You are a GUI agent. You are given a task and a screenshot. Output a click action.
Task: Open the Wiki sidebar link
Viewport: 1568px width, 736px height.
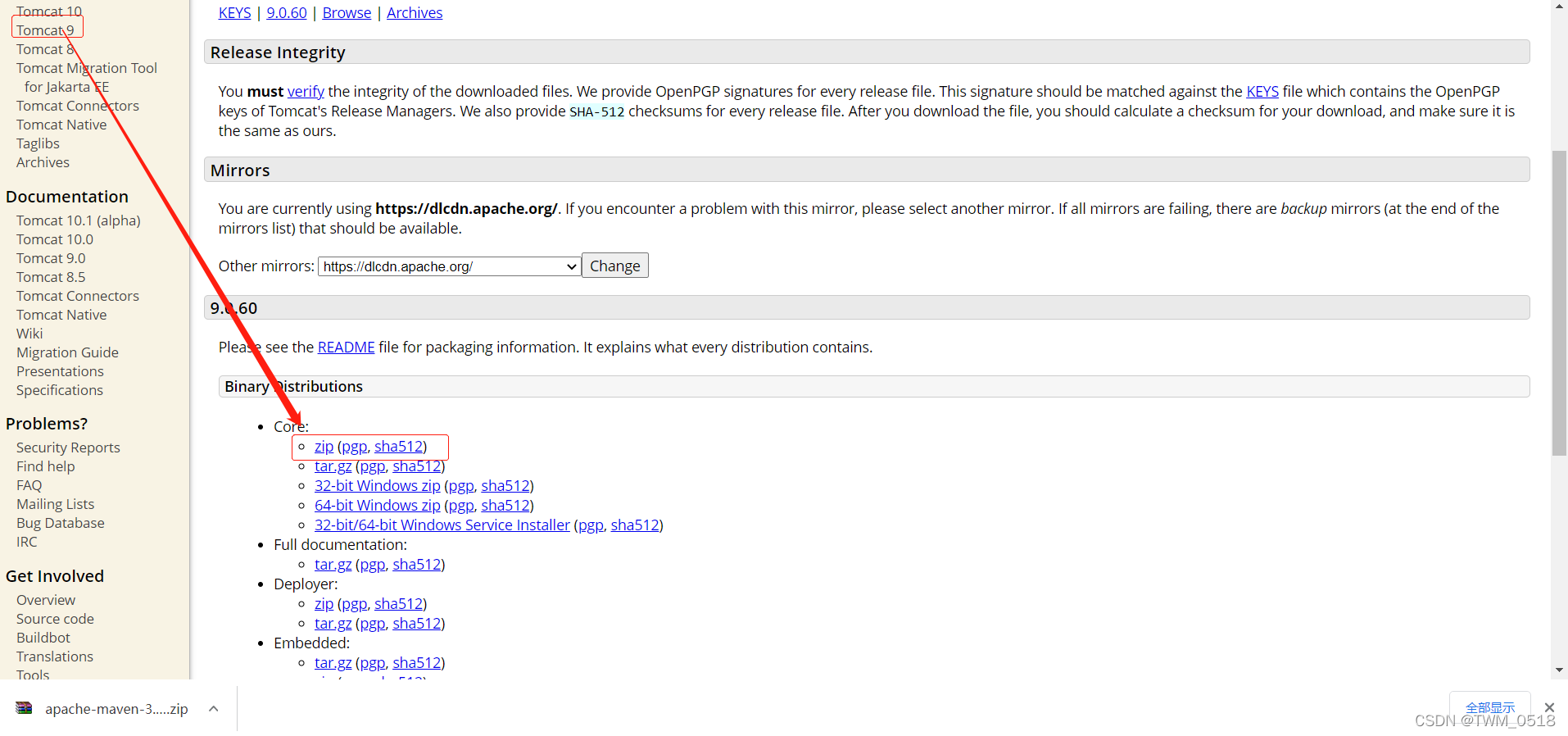point(29,334)
